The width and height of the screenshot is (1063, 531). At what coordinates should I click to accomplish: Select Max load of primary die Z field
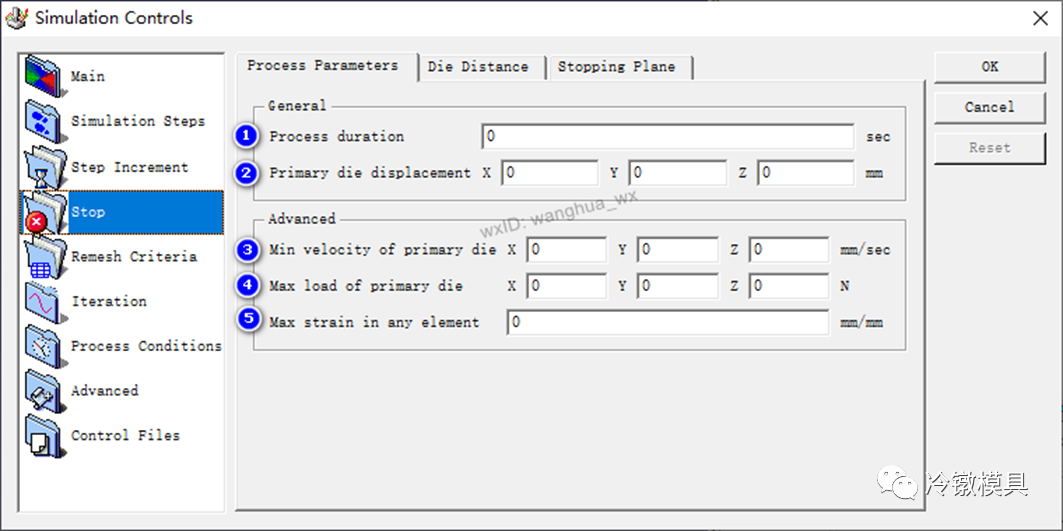789,286
